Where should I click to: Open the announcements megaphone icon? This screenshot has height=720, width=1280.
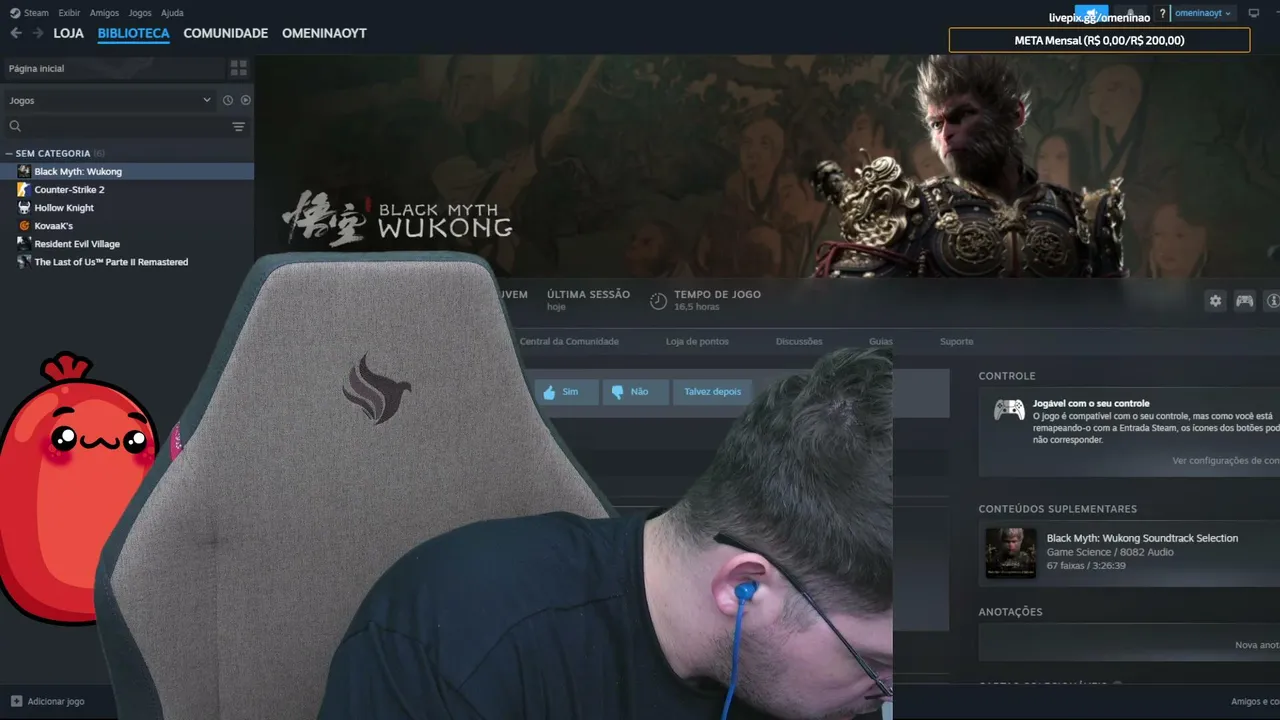click(x=1092, y=13)
